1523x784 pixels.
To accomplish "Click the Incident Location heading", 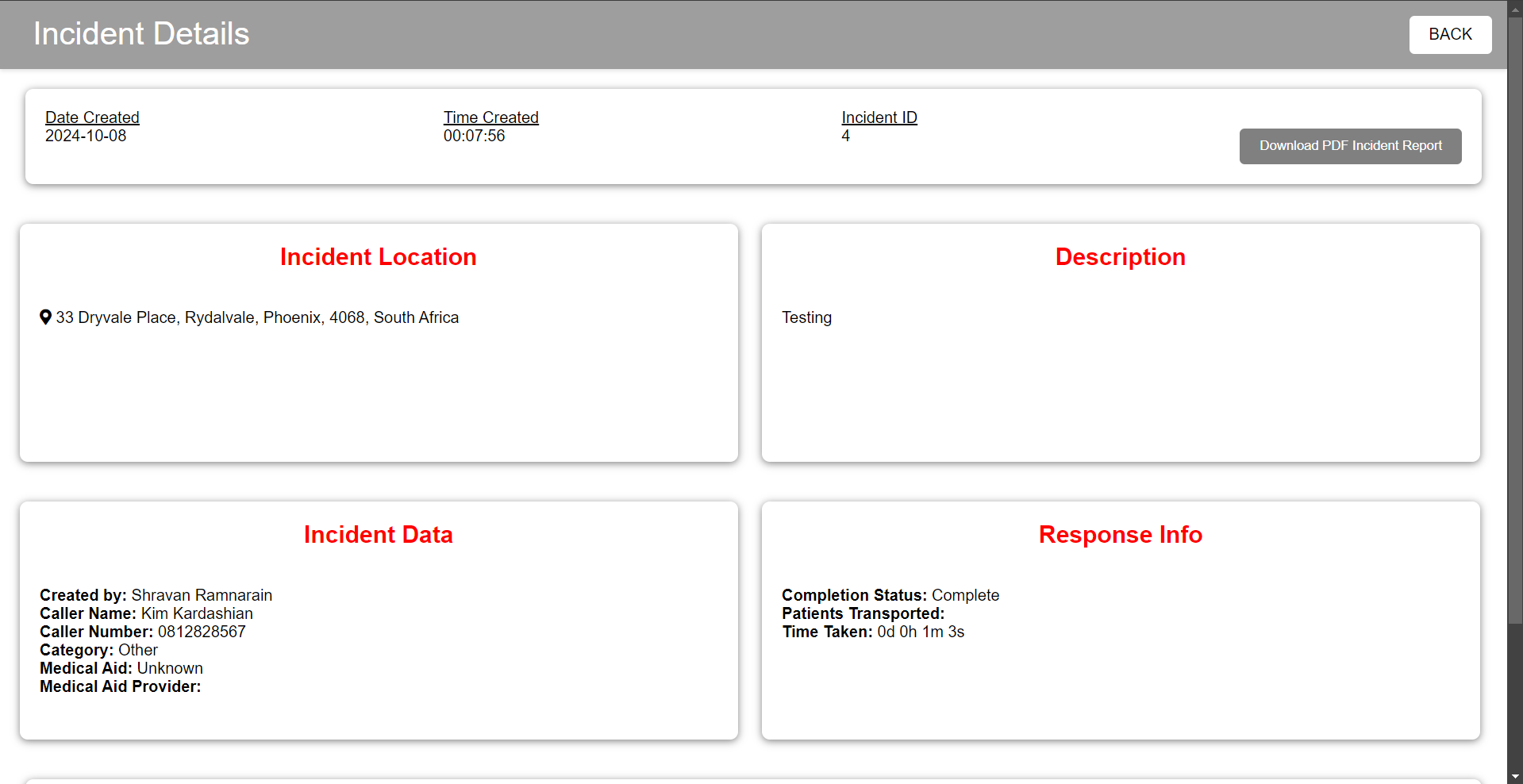I will [378, 257].
